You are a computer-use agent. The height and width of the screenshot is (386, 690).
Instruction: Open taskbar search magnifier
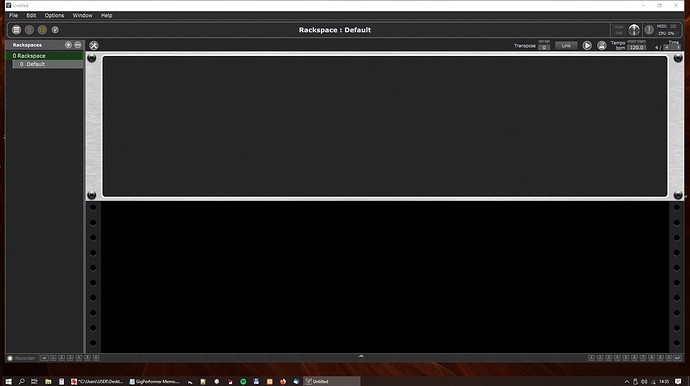tap(21, 382)
